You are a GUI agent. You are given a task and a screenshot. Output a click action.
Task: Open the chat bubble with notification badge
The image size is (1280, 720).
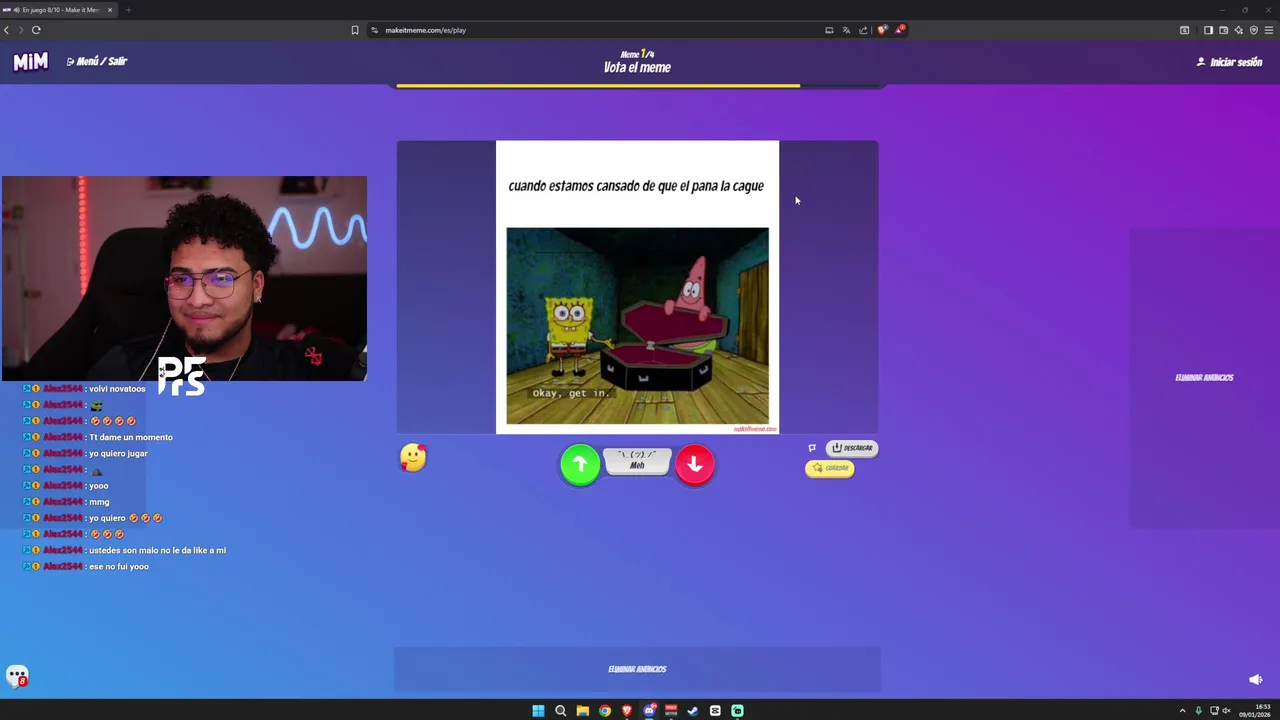coord(17,677)
